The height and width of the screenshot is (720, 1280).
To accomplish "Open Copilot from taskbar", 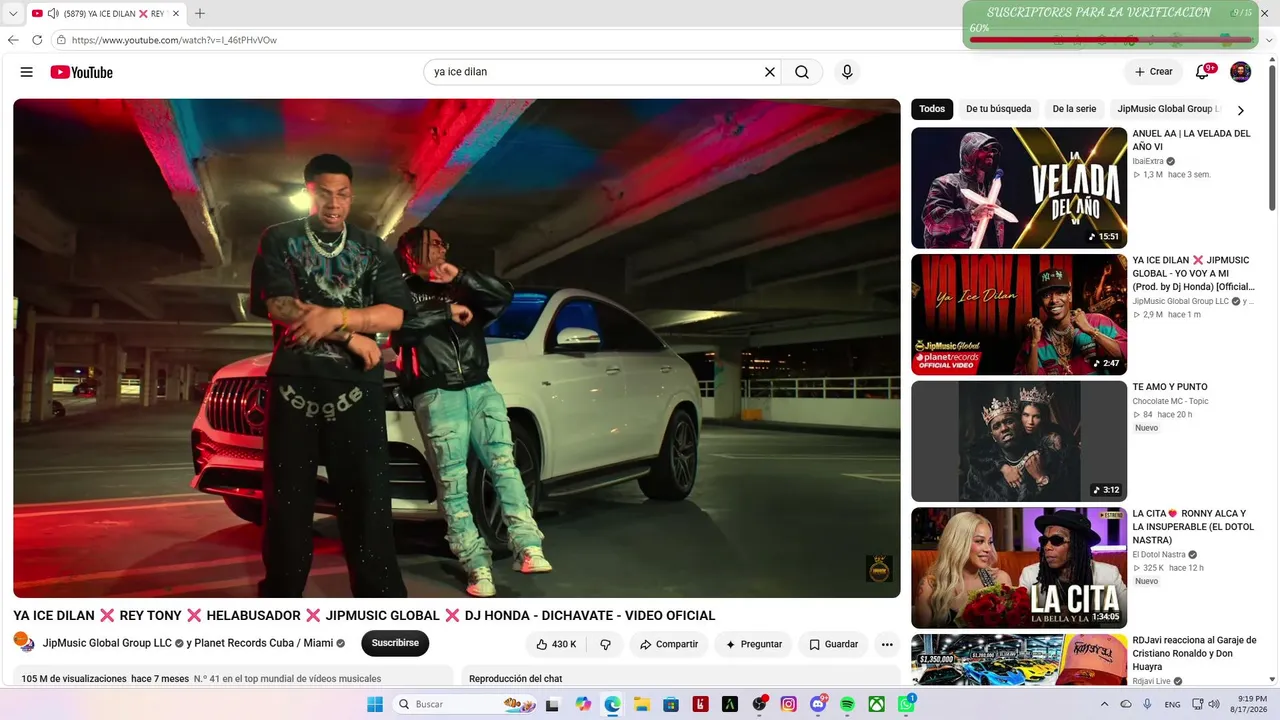I will tap(583, 704).
